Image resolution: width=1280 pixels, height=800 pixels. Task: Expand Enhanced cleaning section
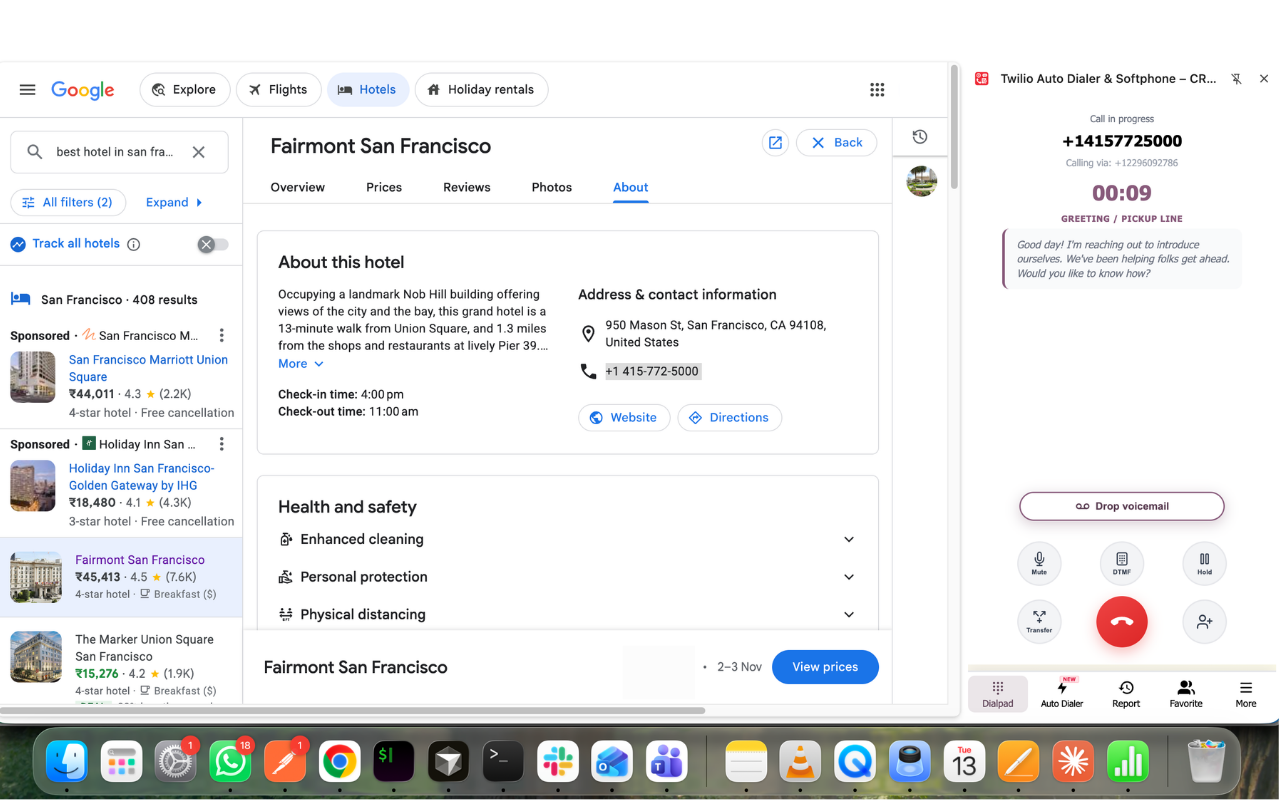pos(567,539)
